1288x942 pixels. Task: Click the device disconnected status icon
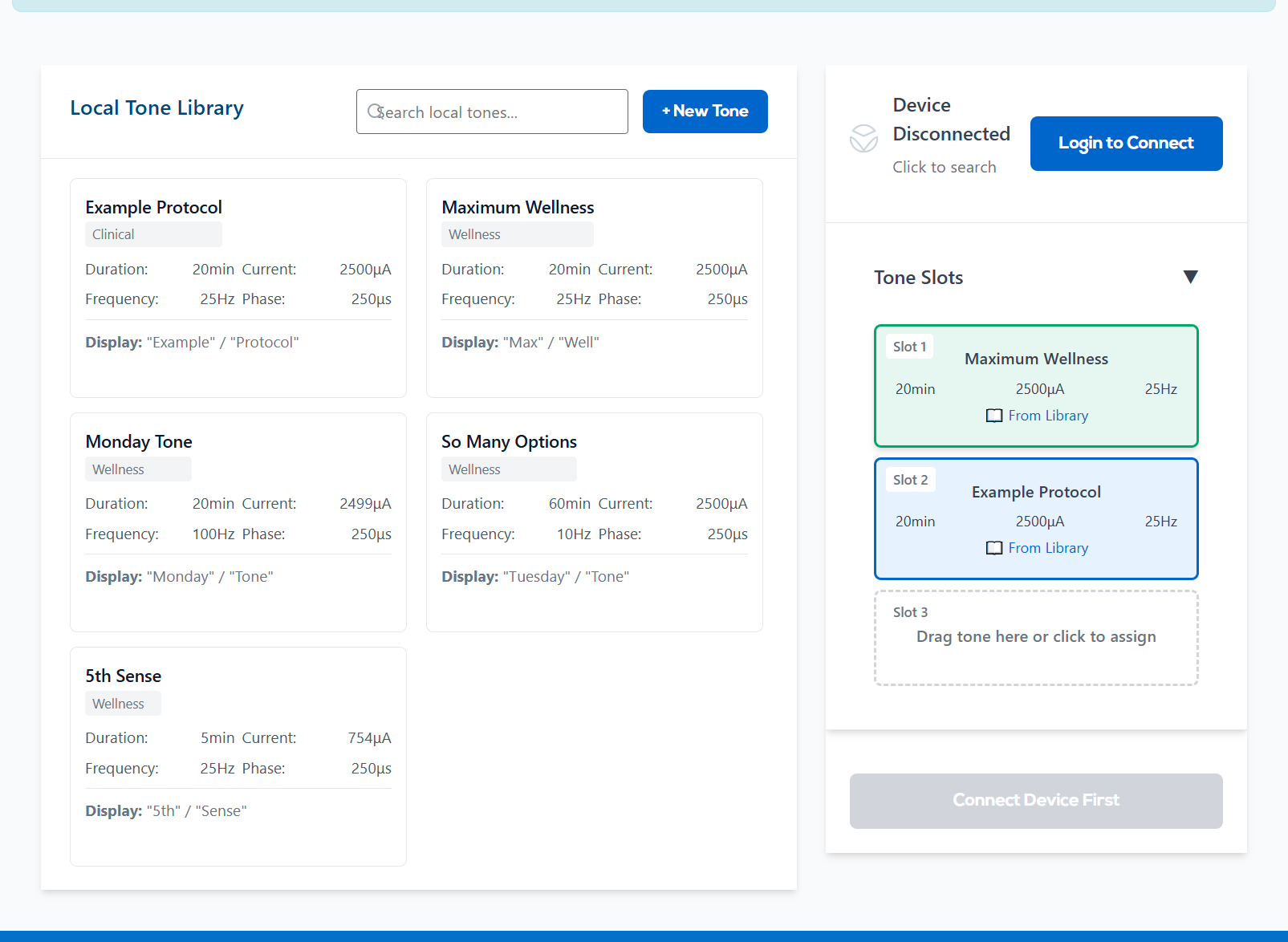click(863, 138)
